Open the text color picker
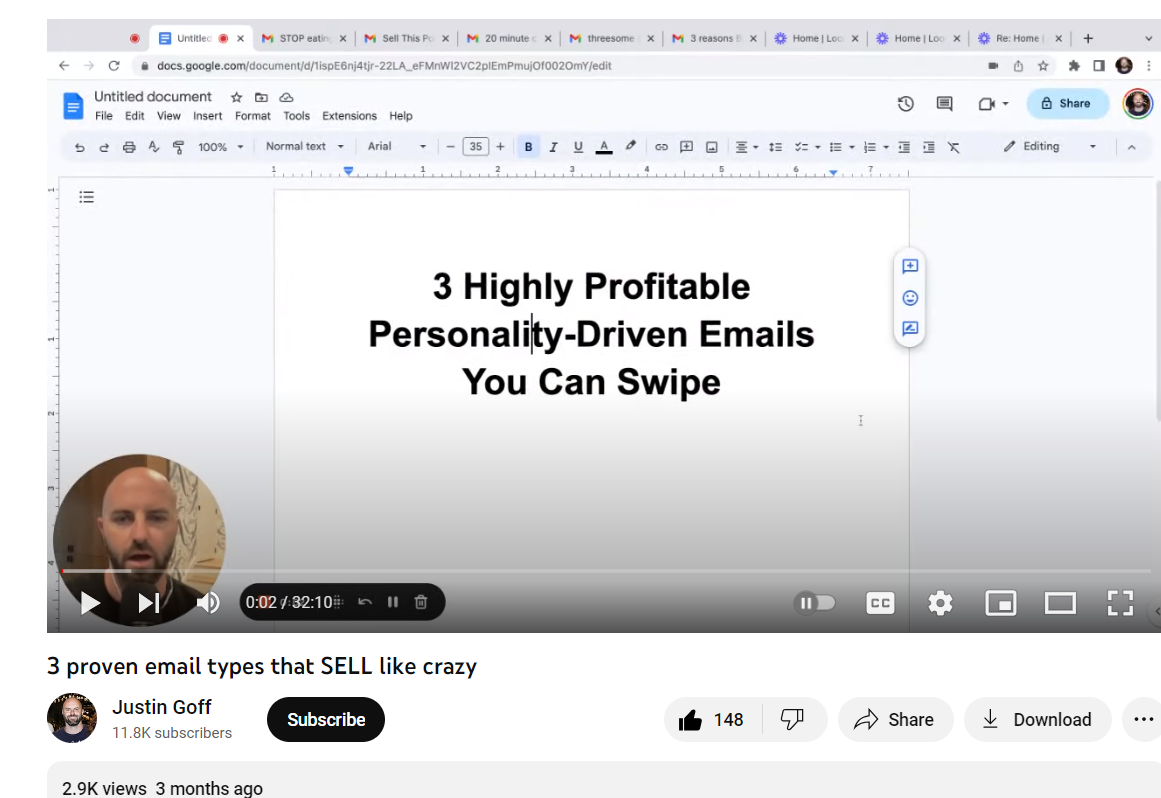The image size is (1161, 798). (603, 146)
